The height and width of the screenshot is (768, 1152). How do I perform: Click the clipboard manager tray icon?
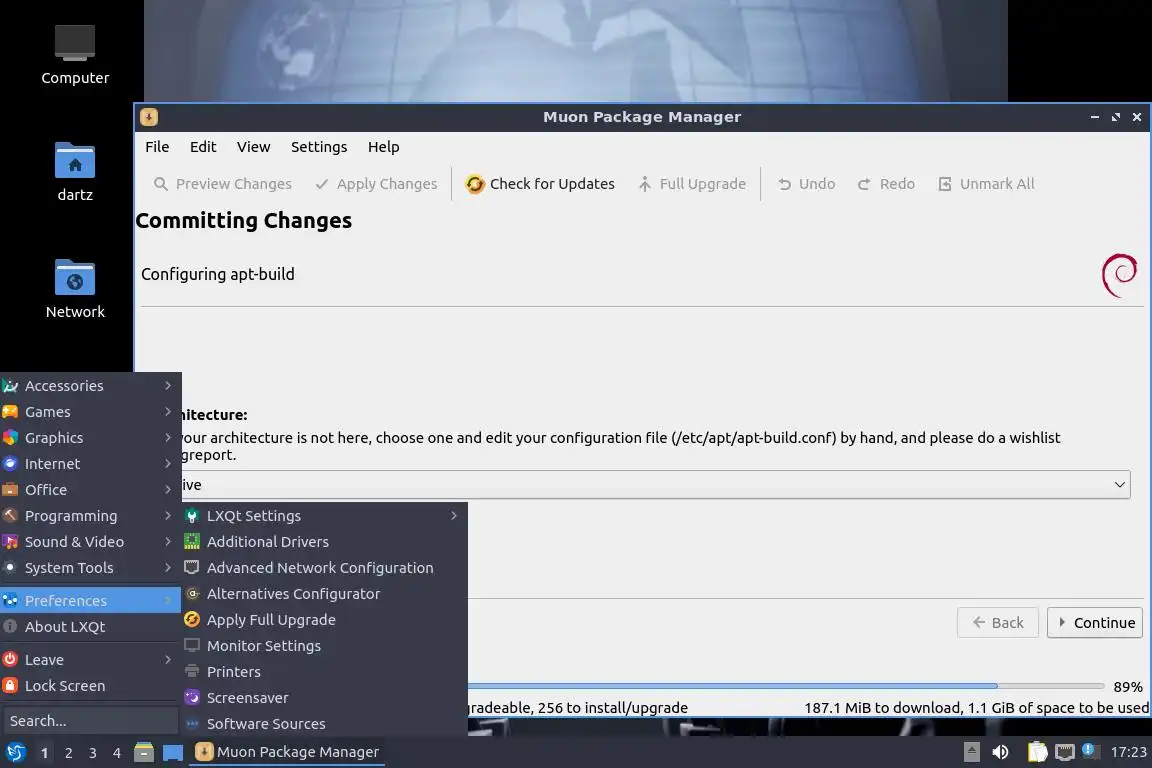coord(1037,752)
